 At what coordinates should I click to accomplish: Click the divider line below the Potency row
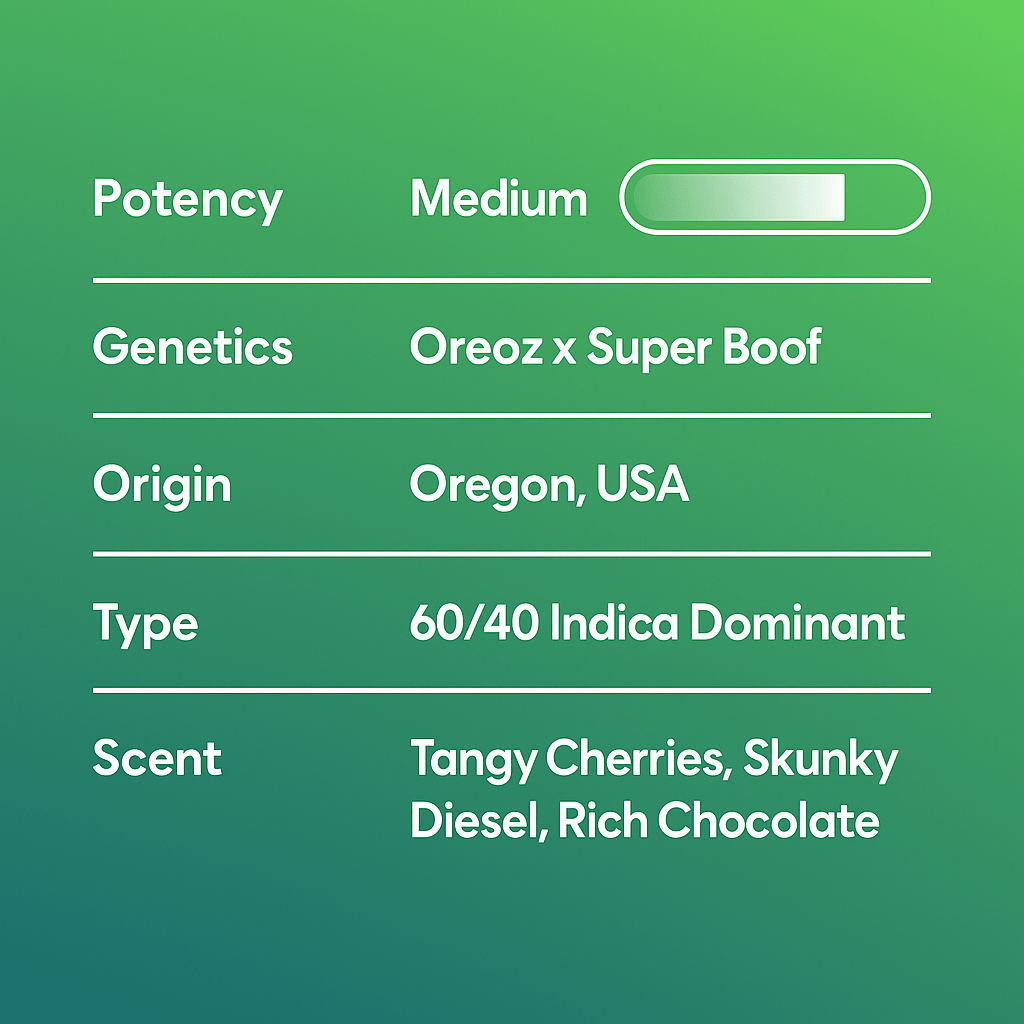click(512, 281)
